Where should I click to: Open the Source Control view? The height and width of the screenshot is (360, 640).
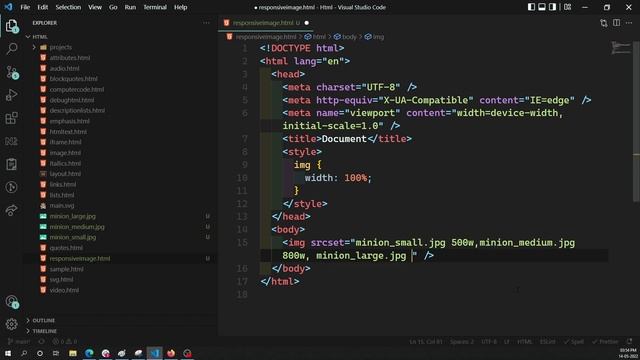click(11, 72)
